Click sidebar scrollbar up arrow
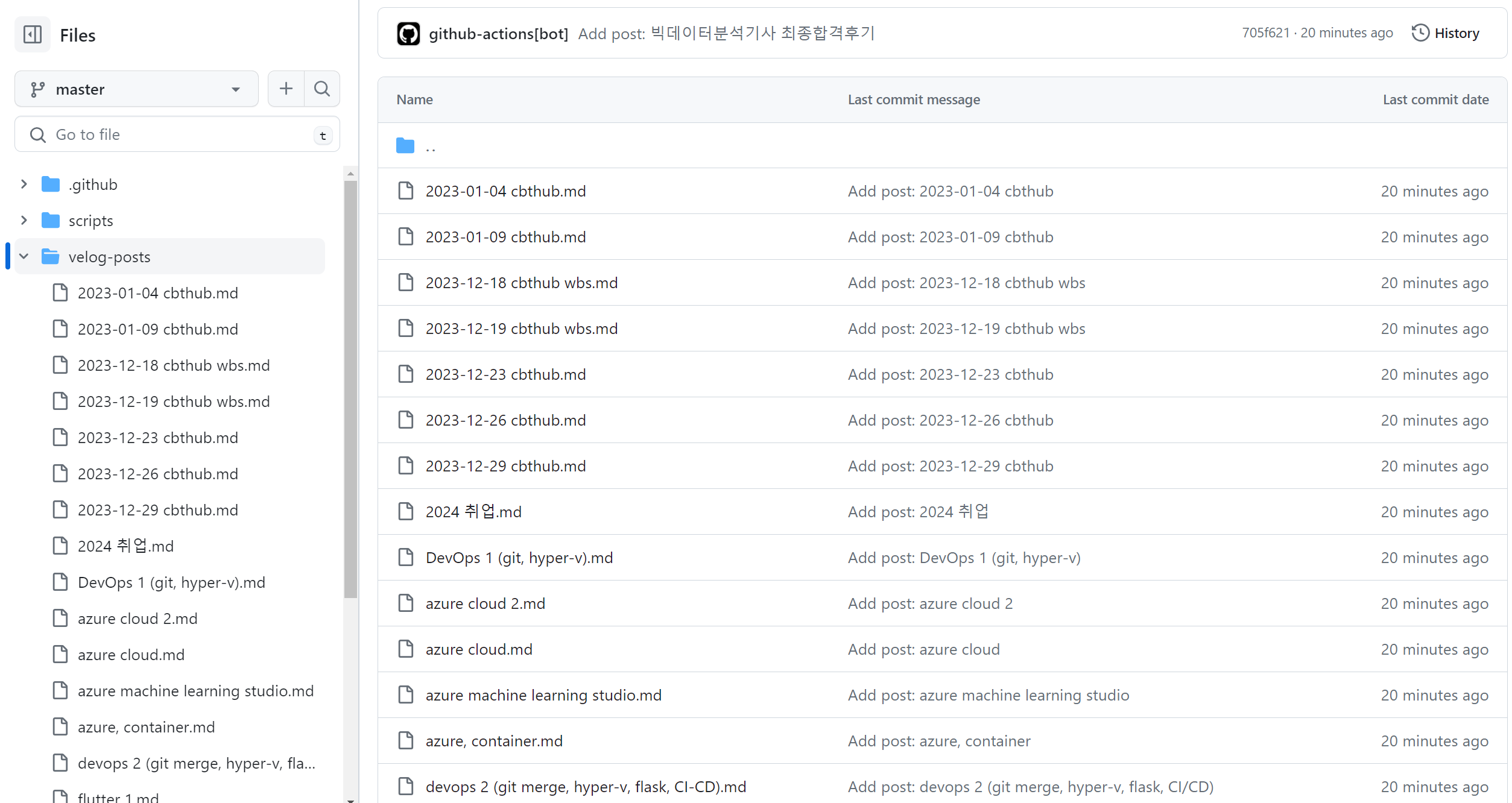The height and width of the screenshot is (803, 1512). [x=350, y=174]
